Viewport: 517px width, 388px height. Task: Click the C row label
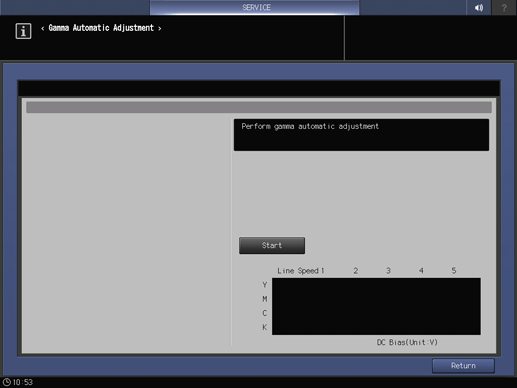click(x=265, y=313)
